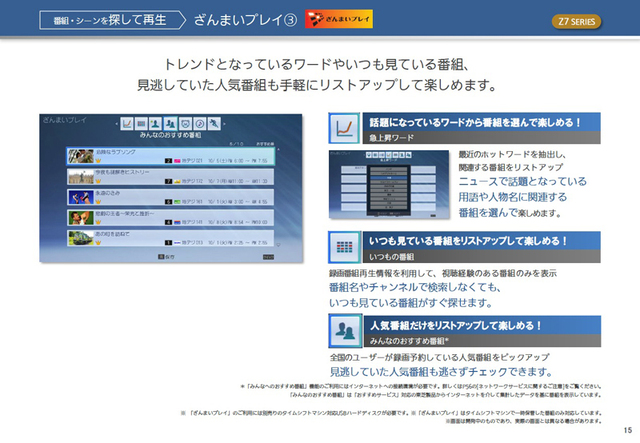Select blue highlighted word in small popup list
This screenshot has height=443, width=640.
[389, 178]
